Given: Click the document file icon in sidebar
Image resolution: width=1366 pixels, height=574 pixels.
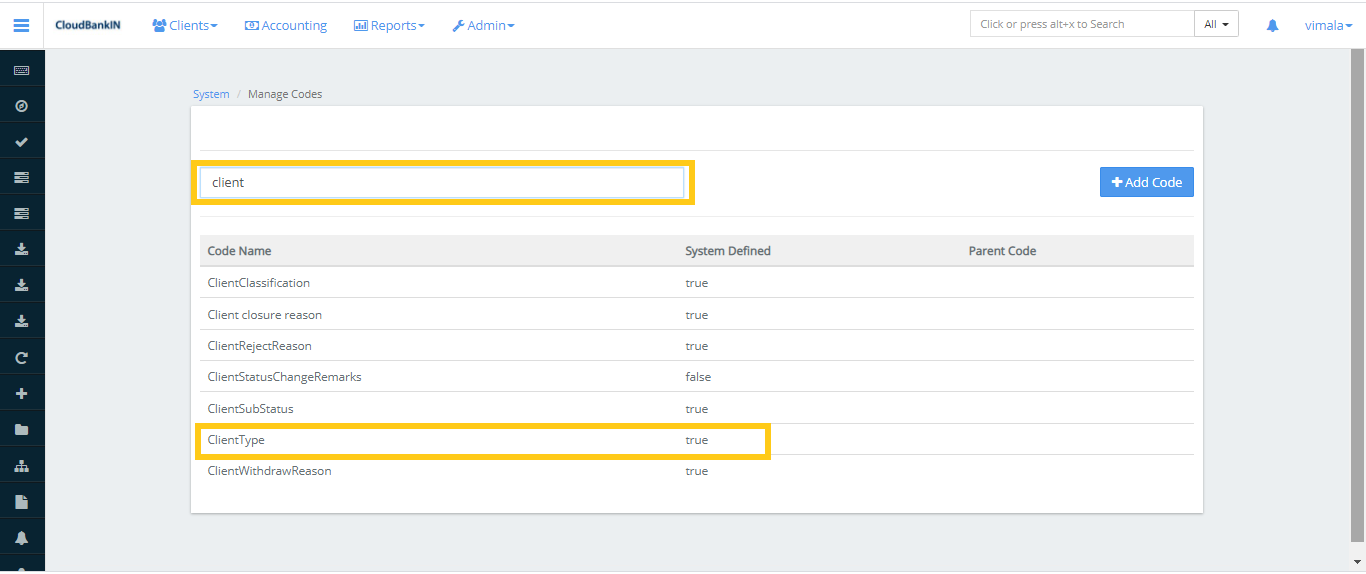Looking at the screenshot, I should pos(21,501).
